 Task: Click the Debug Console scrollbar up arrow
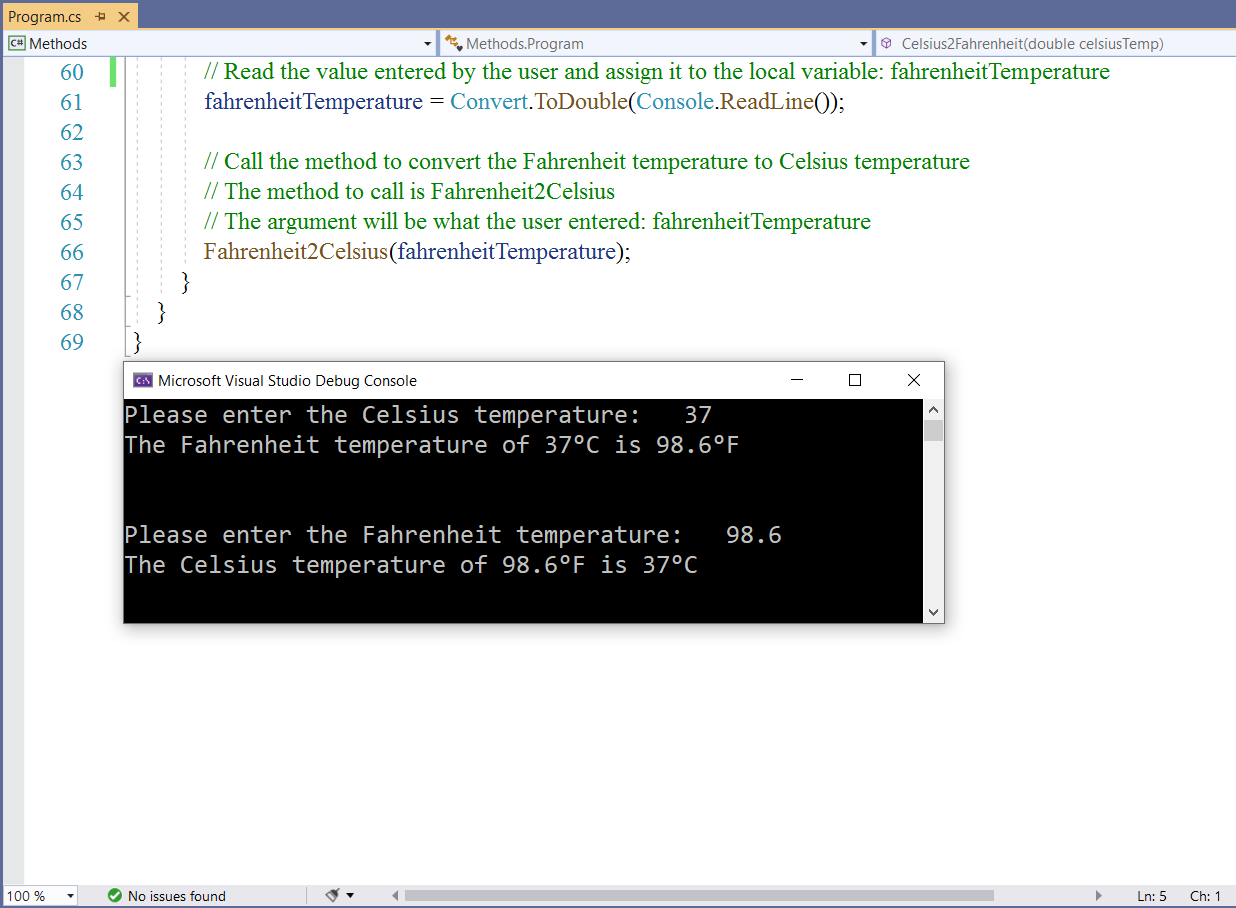coord(933,409)
